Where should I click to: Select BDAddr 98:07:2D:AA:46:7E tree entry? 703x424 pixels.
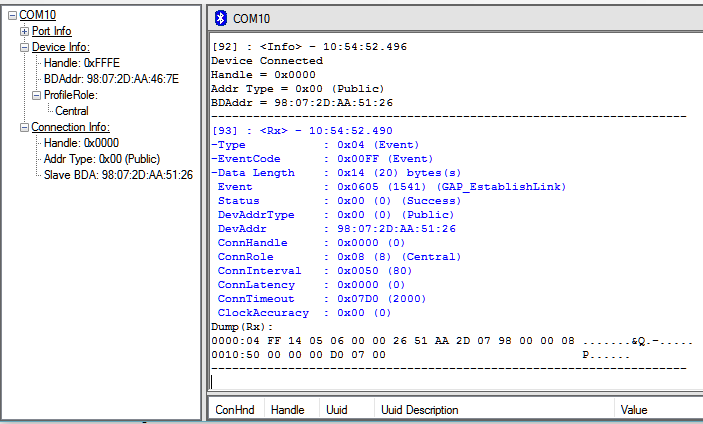pyautogui.click(x=111, y=79)
